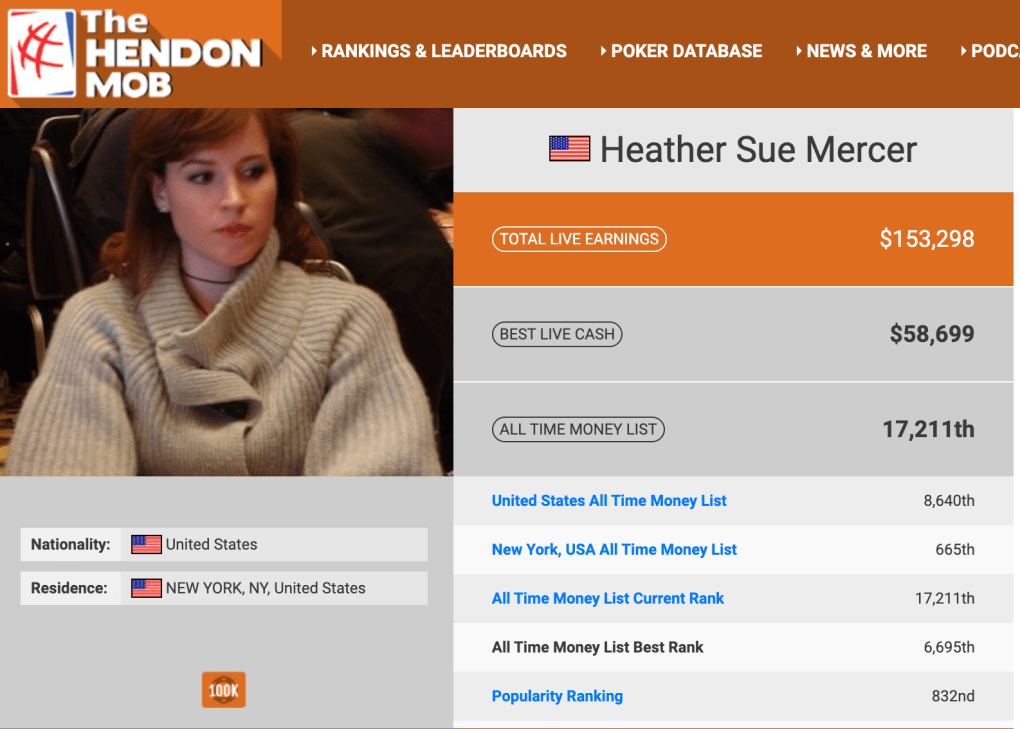
Task: Open New York, USA All Time Money List
Action: (614, 550)
